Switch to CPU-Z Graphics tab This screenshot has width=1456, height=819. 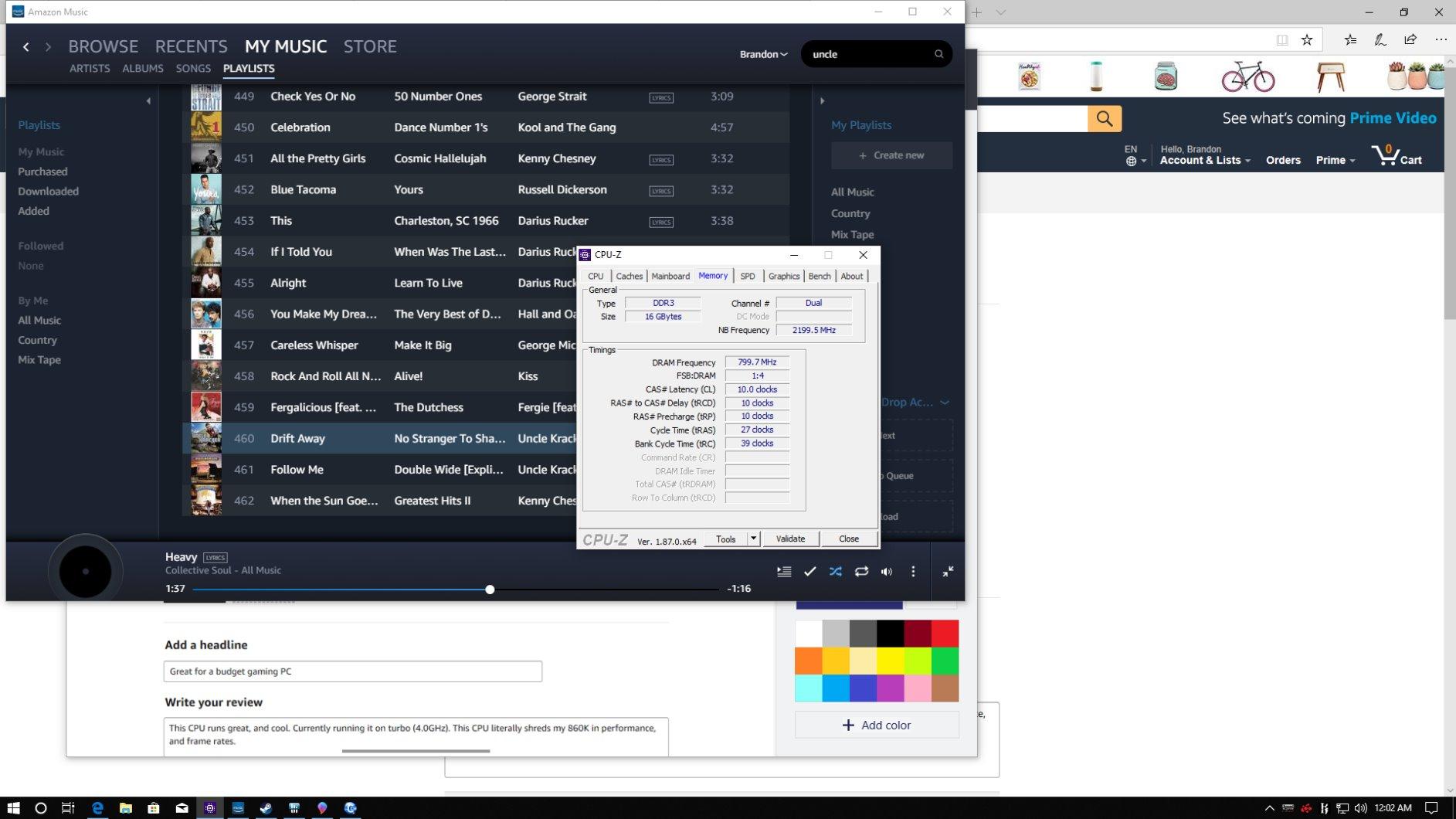pyautogui.click(x=784, y=277)
